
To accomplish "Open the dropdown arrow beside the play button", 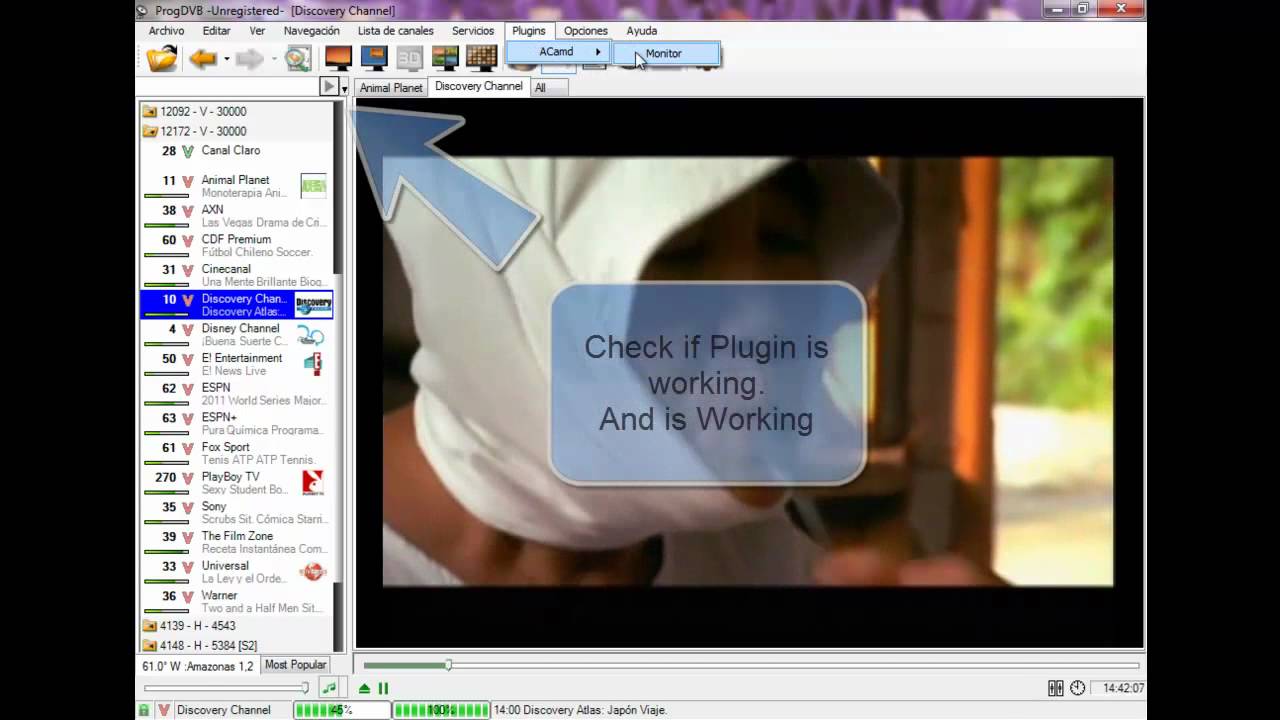I will (x=344, y=88).
